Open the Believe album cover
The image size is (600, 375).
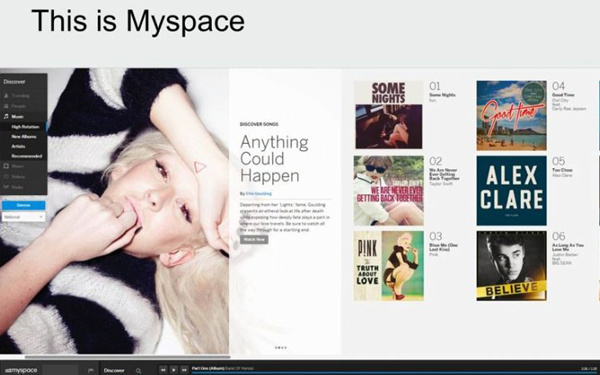[x=512, y=266]
